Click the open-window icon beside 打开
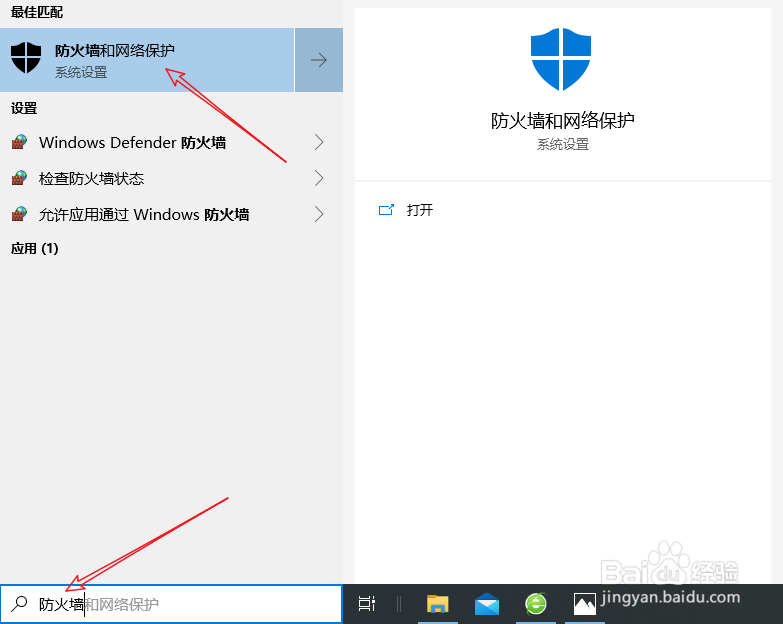The height and width of the screenshot is (624, 783). 386,210
